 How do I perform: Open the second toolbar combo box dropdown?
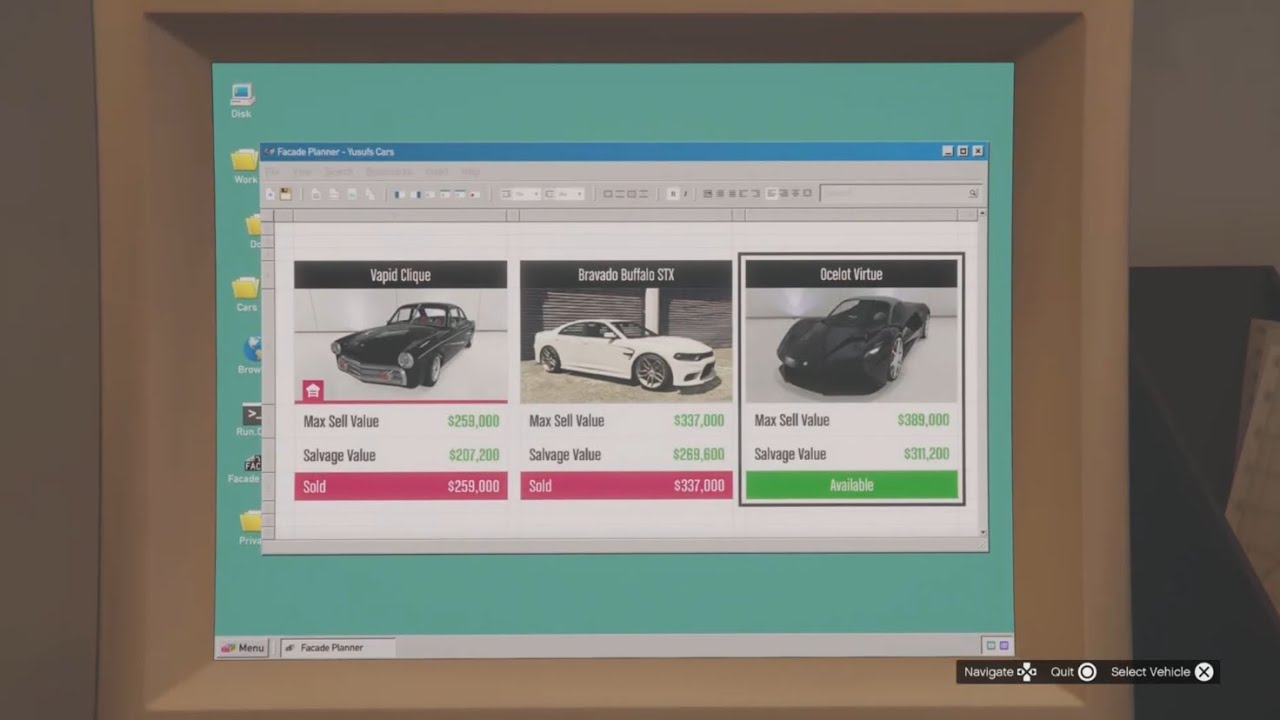(x=565, y=194)
